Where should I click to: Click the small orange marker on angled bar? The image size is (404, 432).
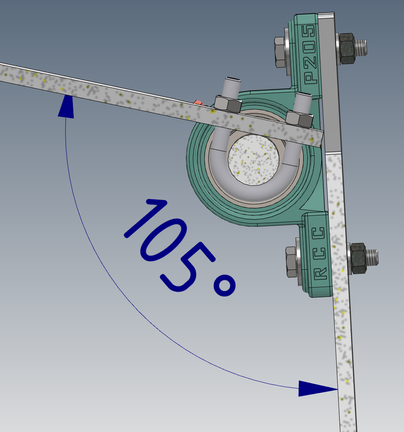pos(198,103)
